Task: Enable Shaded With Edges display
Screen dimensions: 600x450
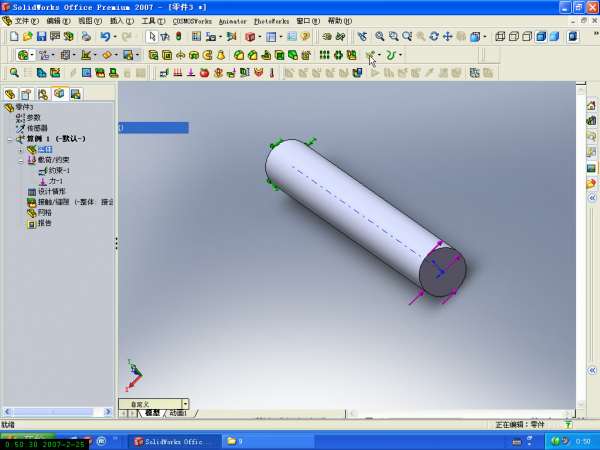Action: pos(541,36)
